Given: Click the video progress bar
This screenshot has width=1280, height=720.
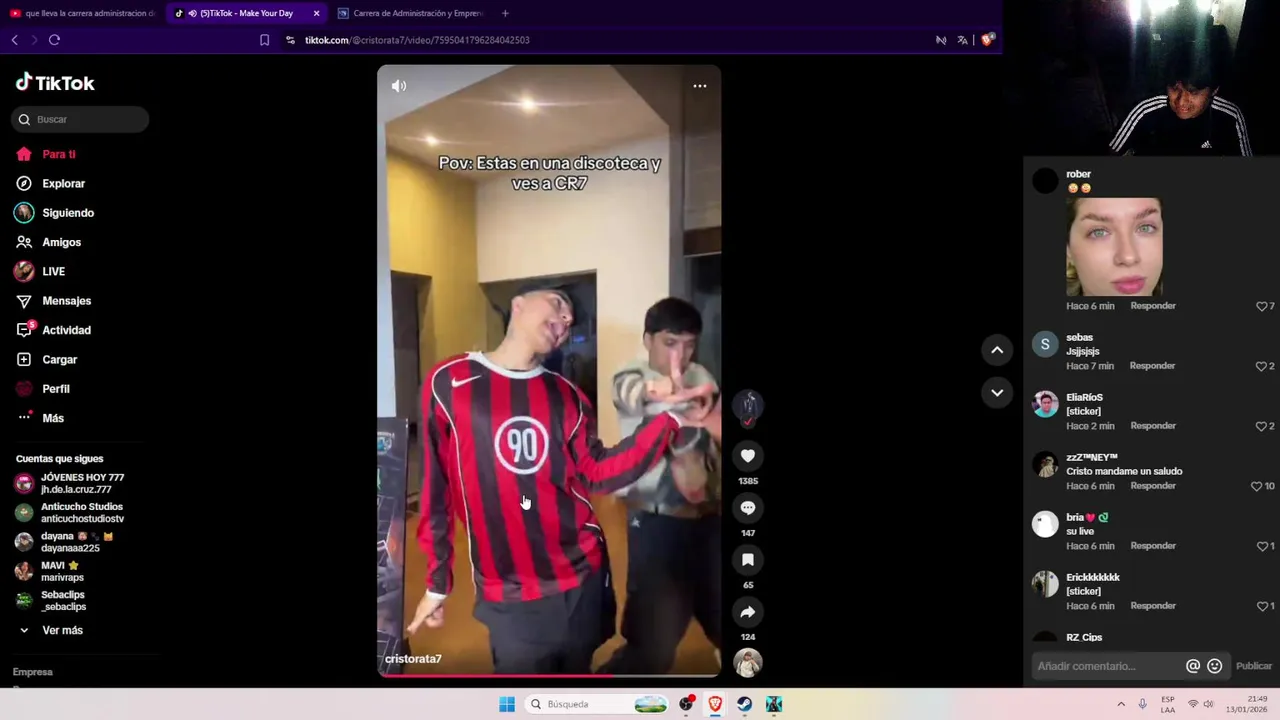Looking at the screenshot, I should pos(549,676).
